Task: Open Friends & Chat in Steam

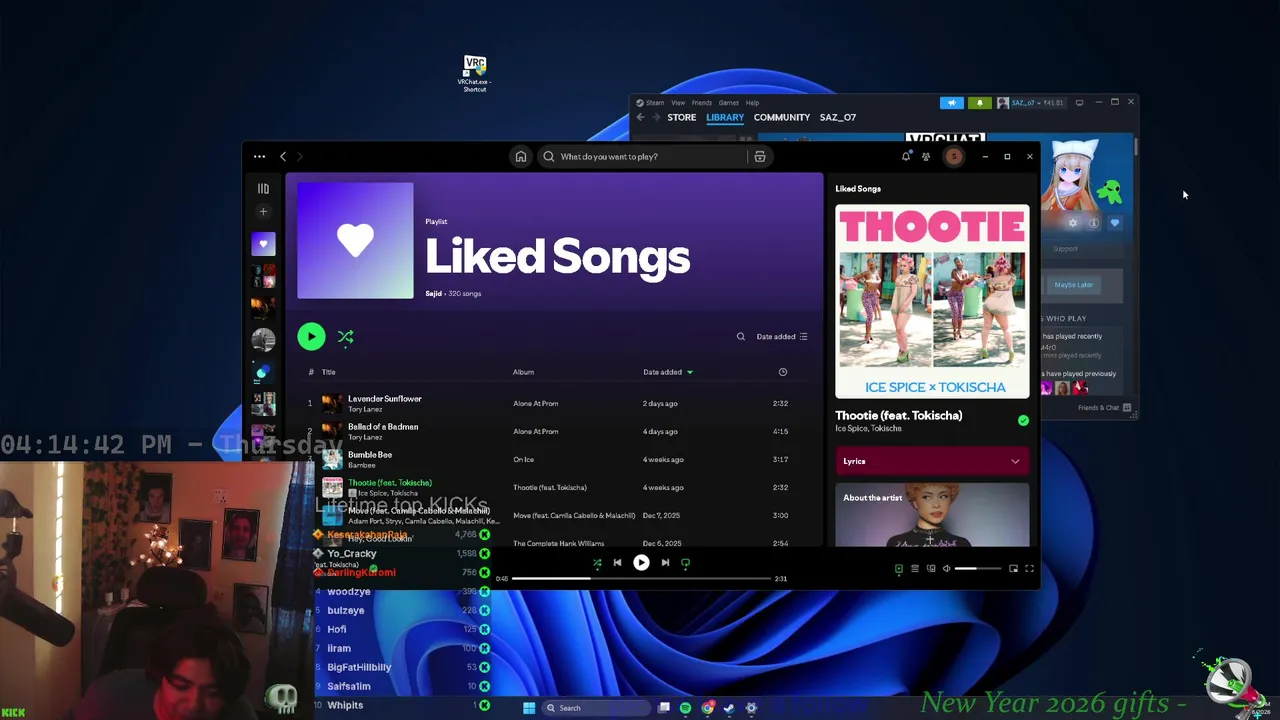Action: 1104,408
